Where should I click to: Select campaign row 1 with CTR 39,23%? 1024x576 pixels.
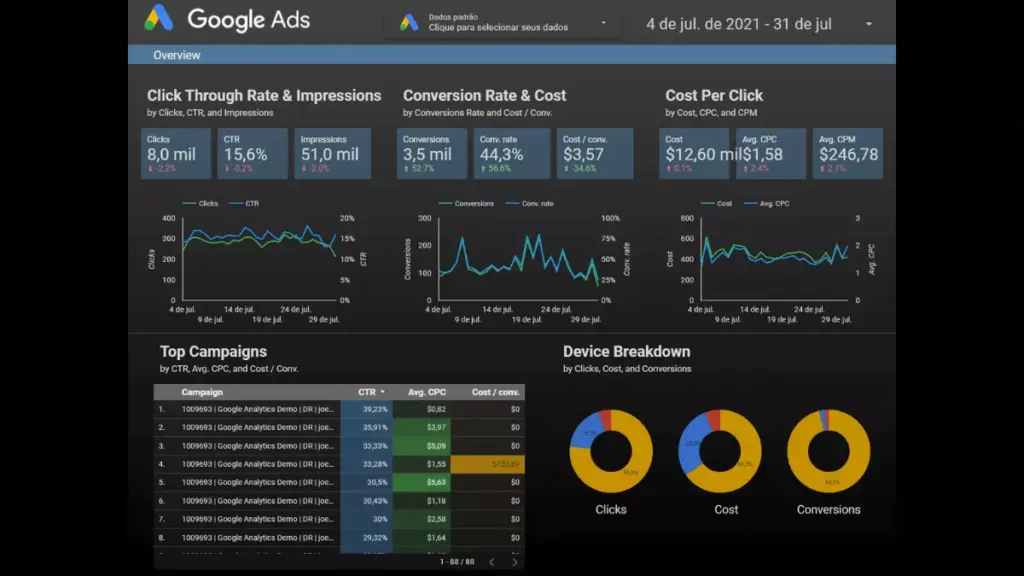(x=339, y=409)
